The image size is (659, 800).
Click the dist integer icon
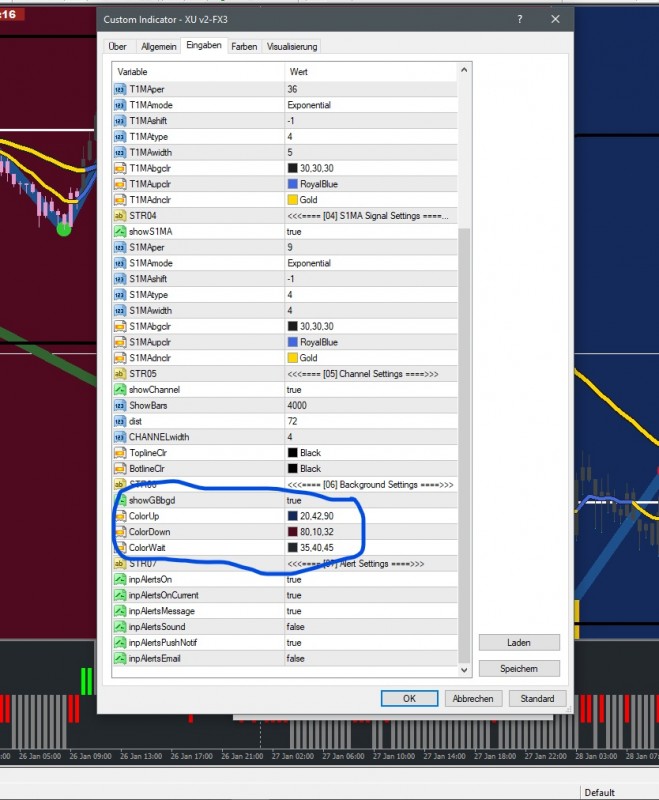coord(120,421)
